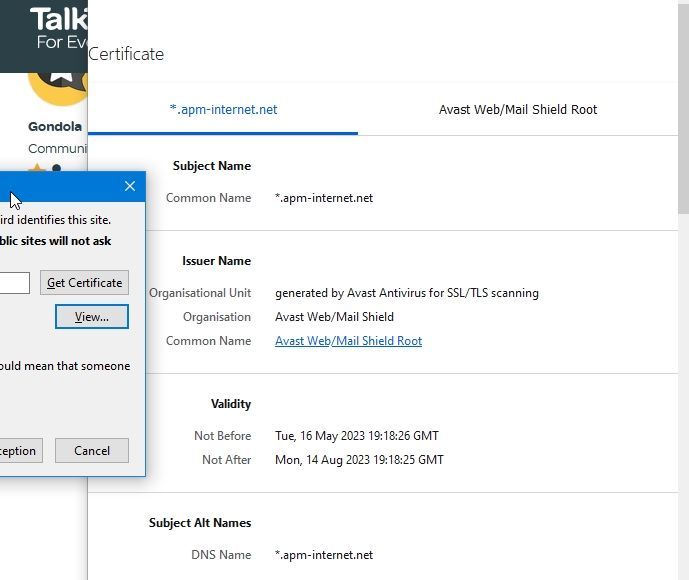Click the Gondola avatar badge image
The image size is (689, 580).
point(58,89)
